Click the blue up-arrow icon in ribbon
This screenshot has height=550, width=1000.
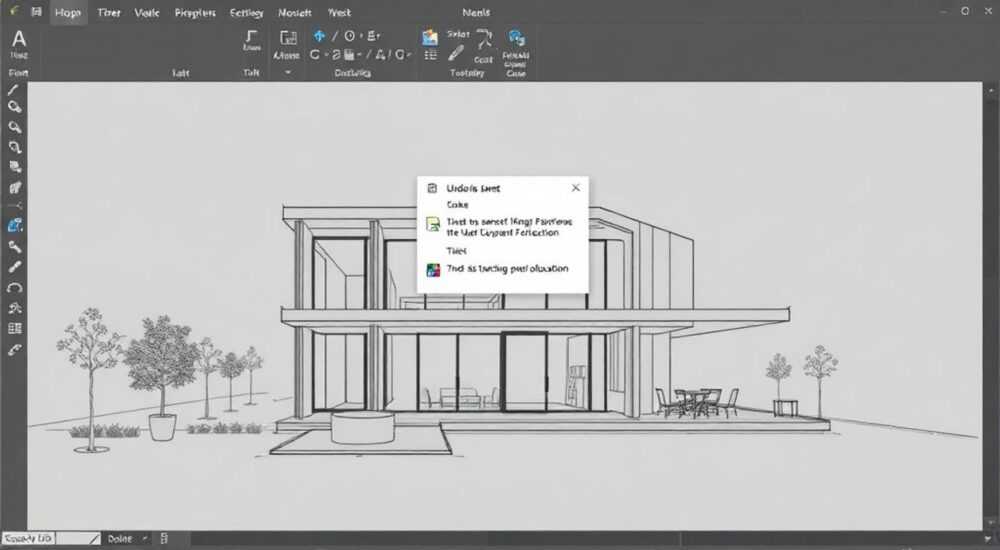(x=320, y=36)
